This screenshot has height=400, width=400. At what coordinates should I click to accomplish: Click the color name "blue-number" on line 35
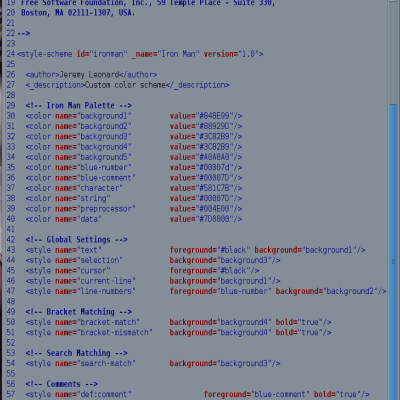coord(93,168)
